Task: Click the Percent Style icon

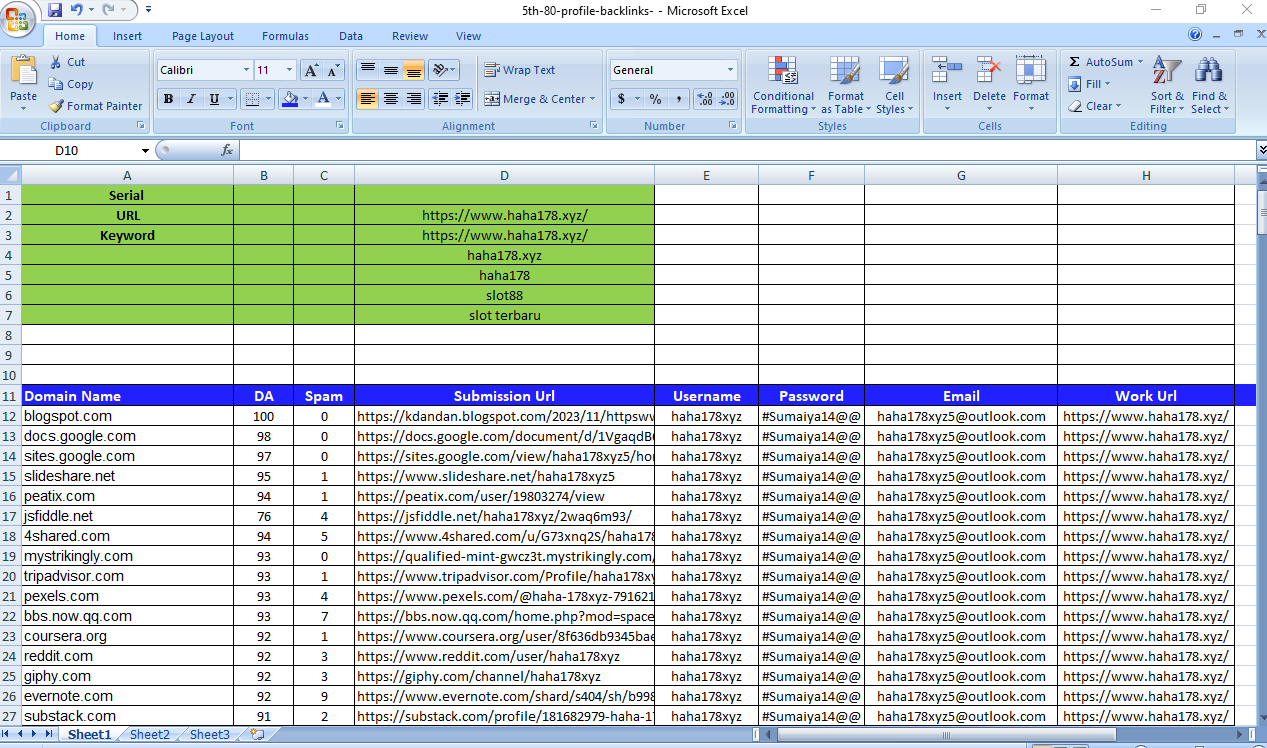Action: point(655,99)
